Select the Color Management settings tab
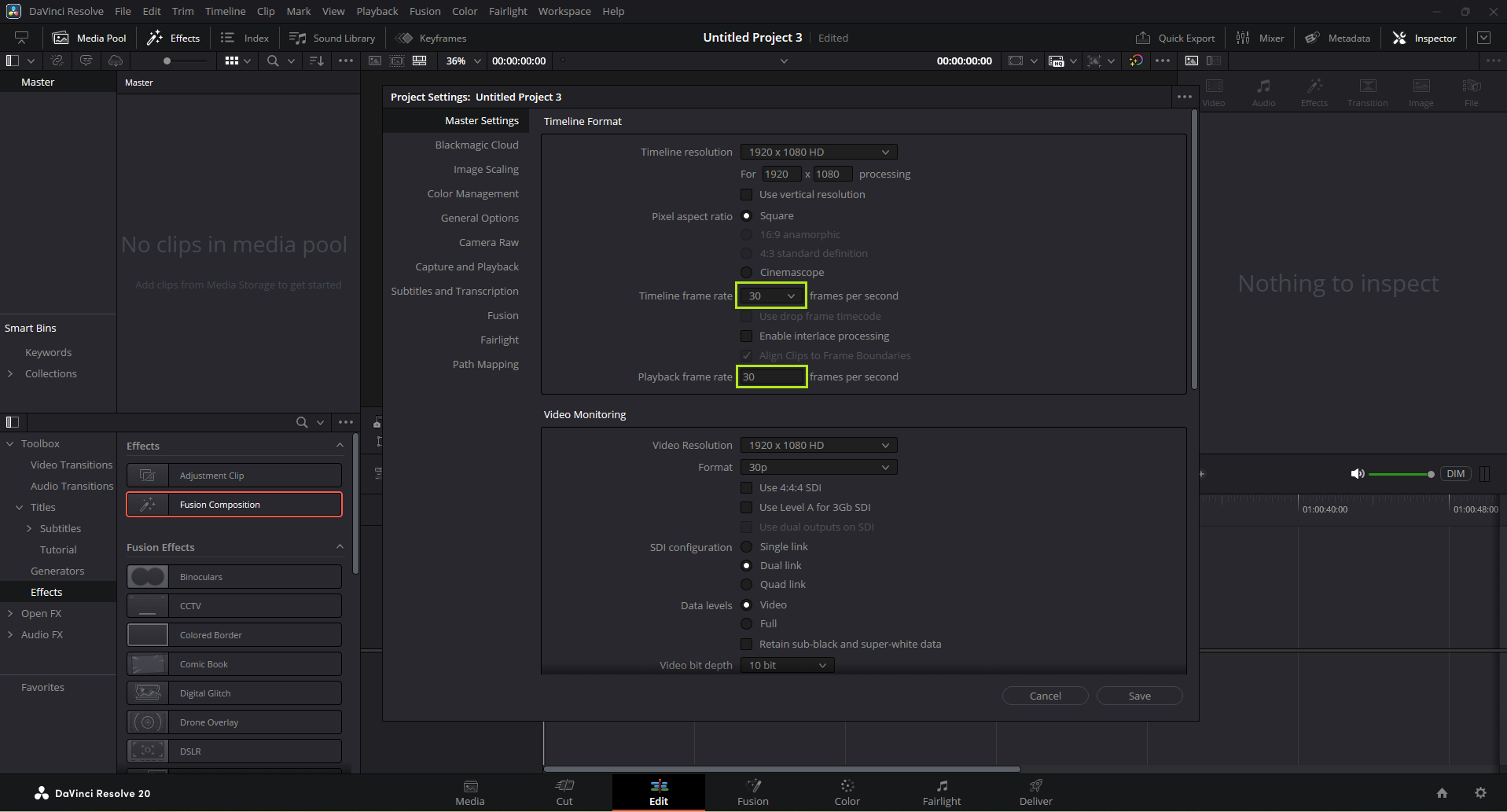 click(x=472, y=194)
